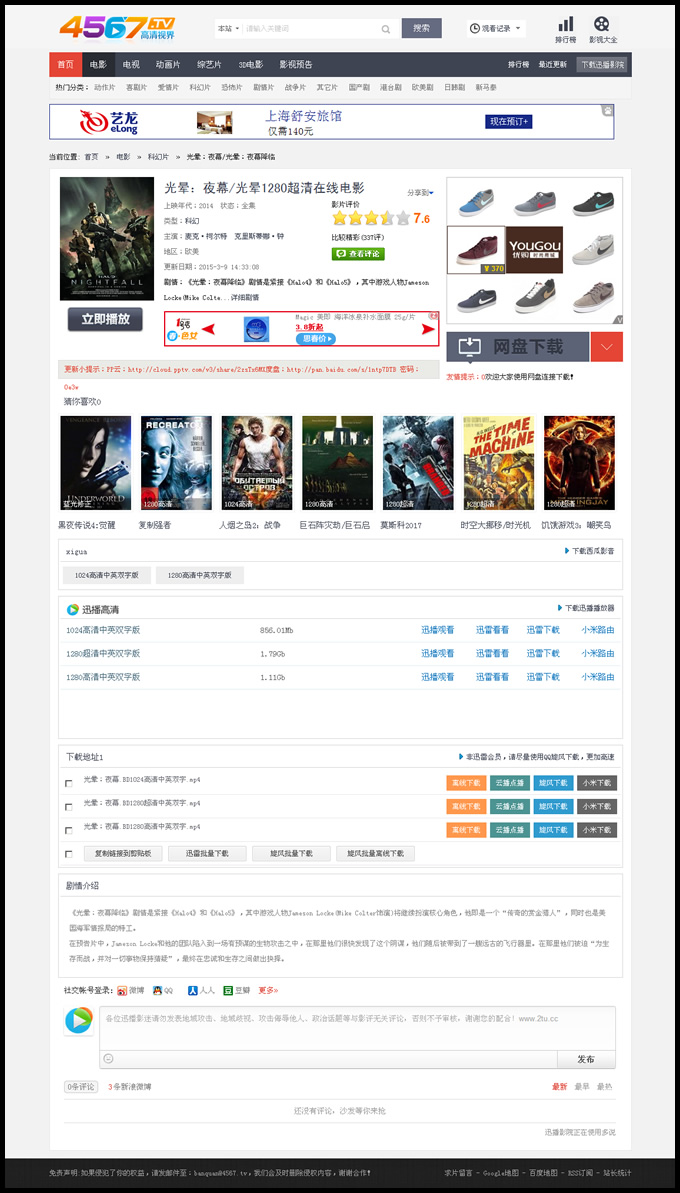Screen dimensions: 680x1193
Task: Expand the 分享到 share dropdown
Action: pyautogui.click(x=421, y=192)
